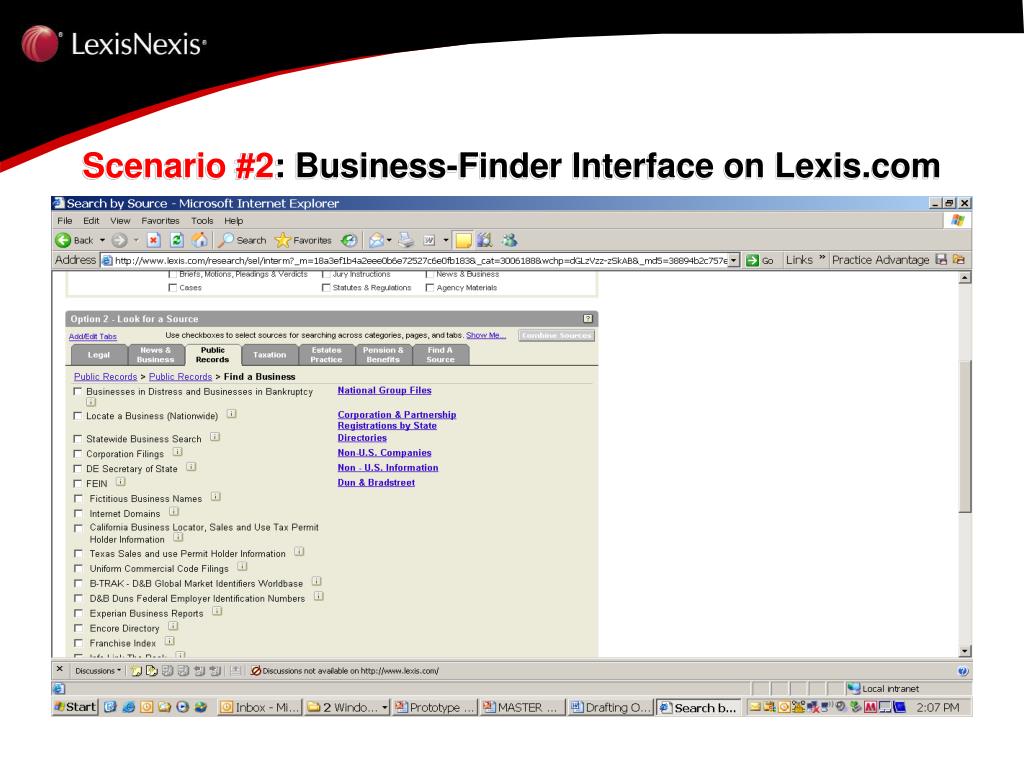
Task: Click info icon beside Uniform Commercial Code Filings
Action: (242, 567)
